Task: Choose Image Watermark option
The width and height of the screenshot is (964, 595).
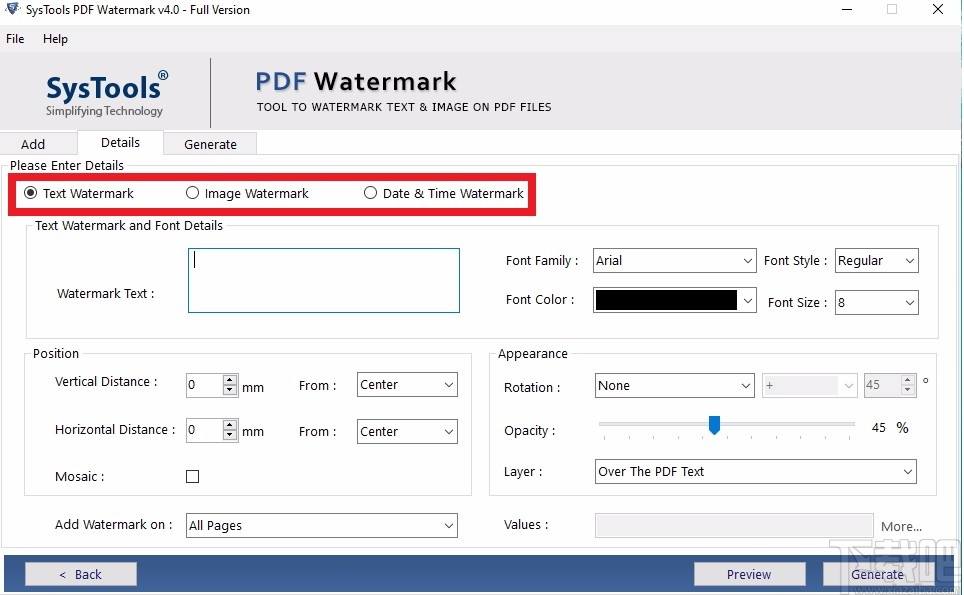Action: 191,193
